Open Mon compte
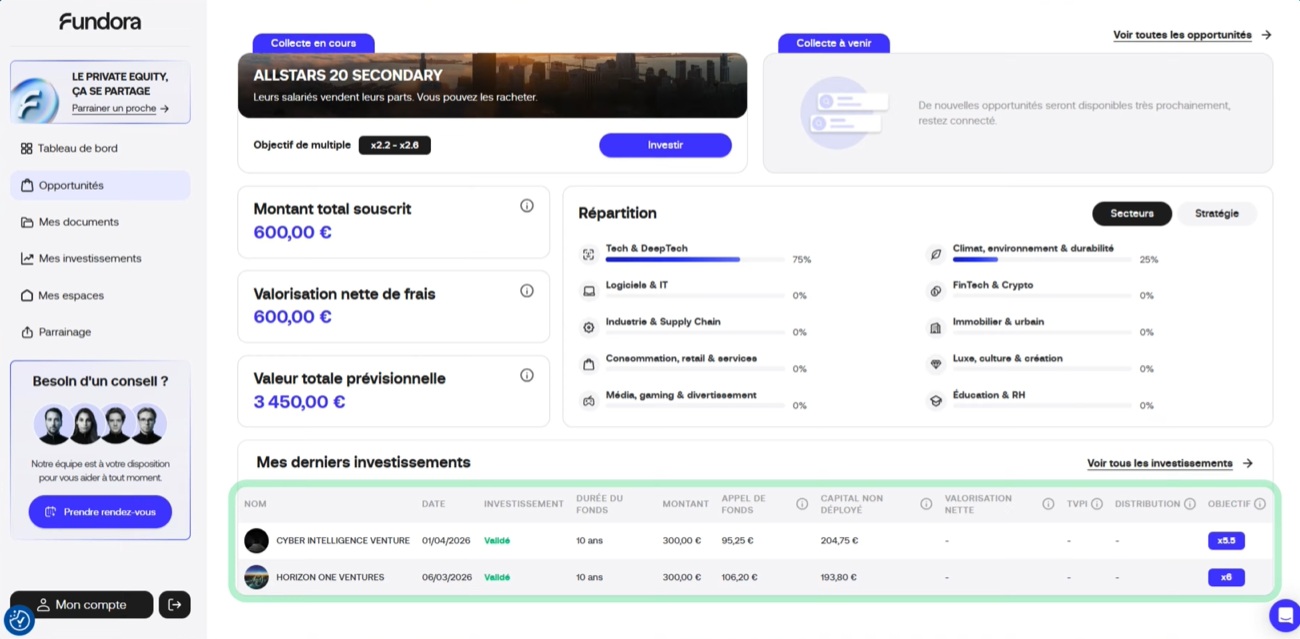The image size is (1300, 639). 82,604
